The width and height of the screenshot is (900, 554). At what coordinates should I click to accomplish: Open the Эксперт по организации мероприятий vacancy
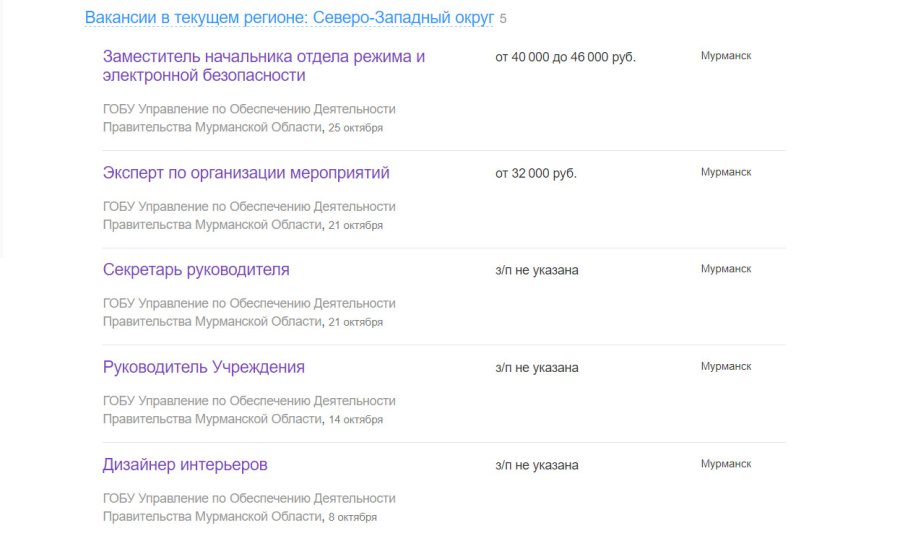246,173
